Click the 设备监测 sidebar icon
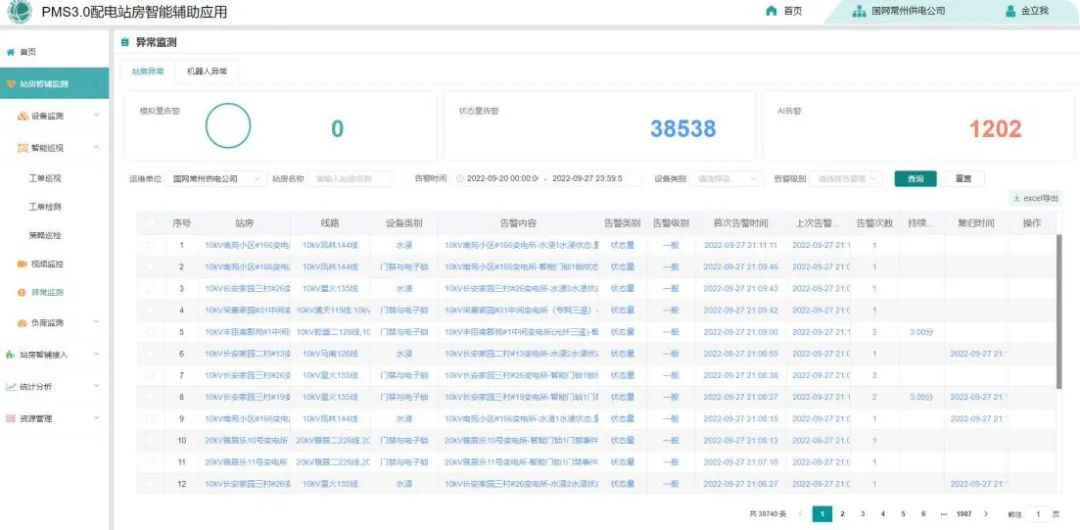 22,116
